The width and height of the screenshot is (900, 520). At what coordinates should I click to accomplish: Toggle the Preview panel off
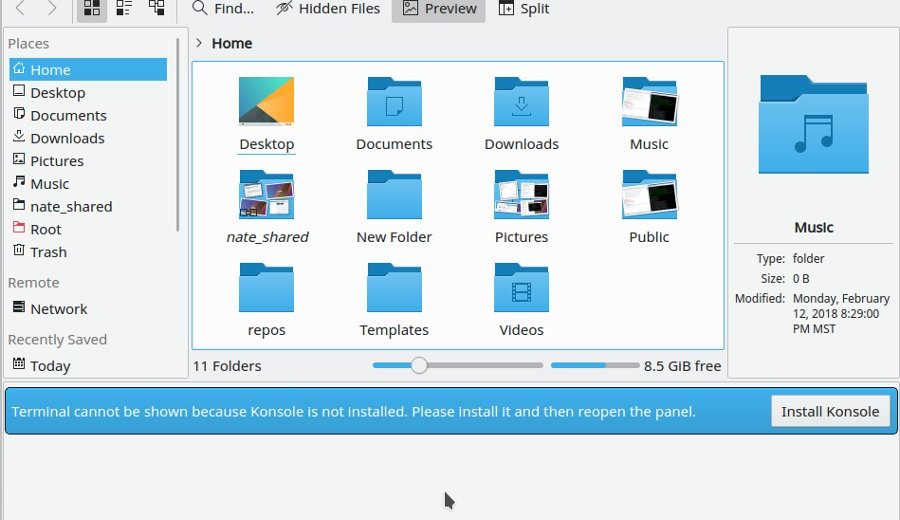439,9
